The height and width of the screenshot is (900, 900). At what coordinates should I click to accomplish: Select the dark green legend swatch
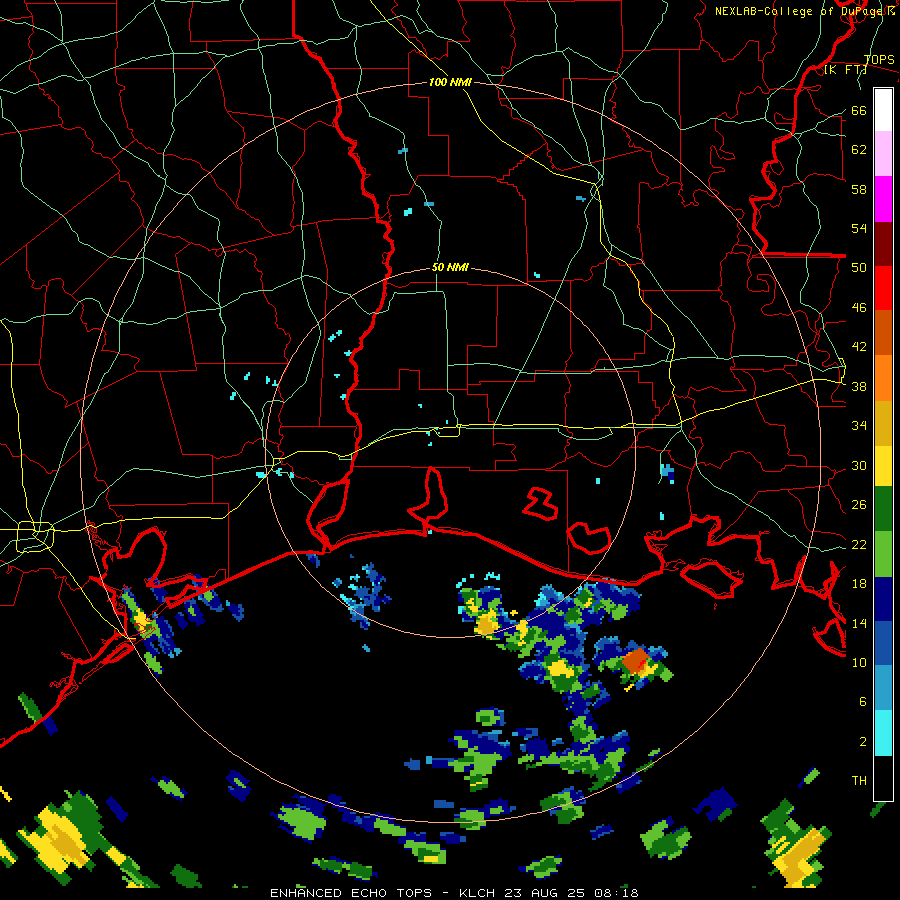tap(883, 509)
